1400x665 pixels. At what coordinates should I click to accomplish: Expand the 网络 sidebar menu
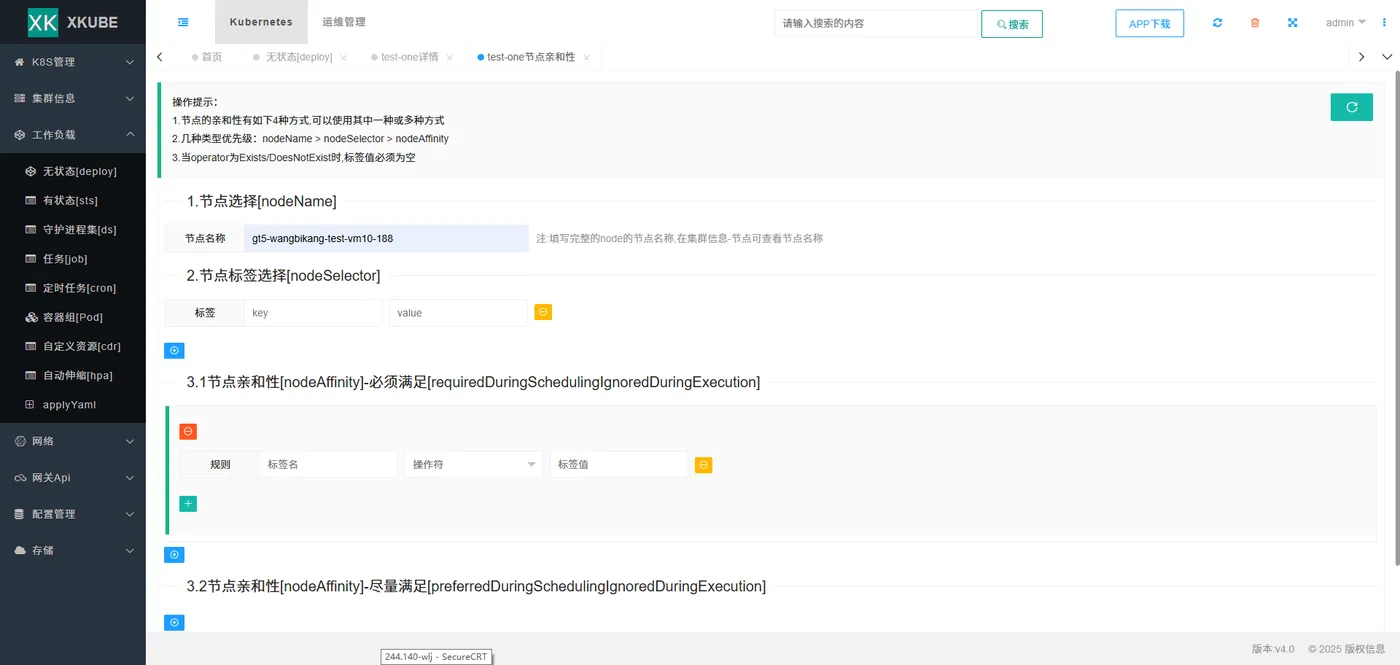[x=73, y=441]
